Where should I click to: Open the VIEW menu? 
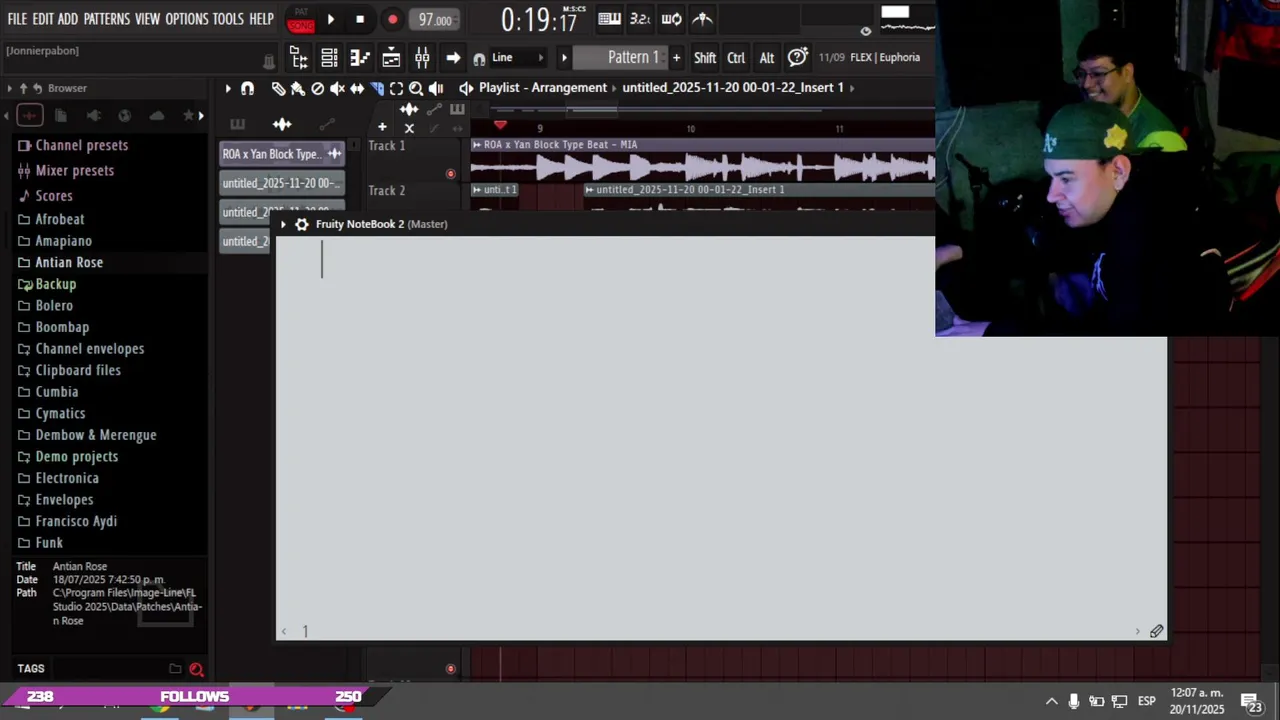click(x=147, y=19)
